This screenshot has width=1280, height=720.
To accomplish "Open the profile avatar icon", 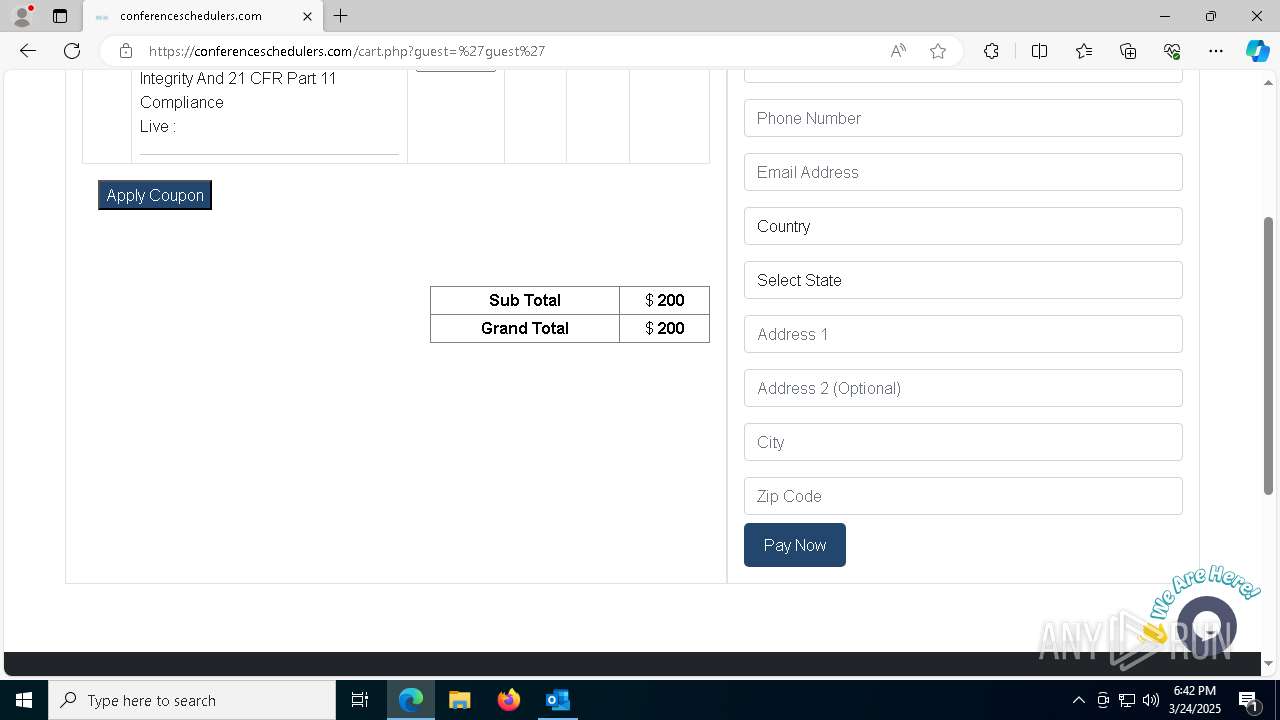I will (22, 16).
